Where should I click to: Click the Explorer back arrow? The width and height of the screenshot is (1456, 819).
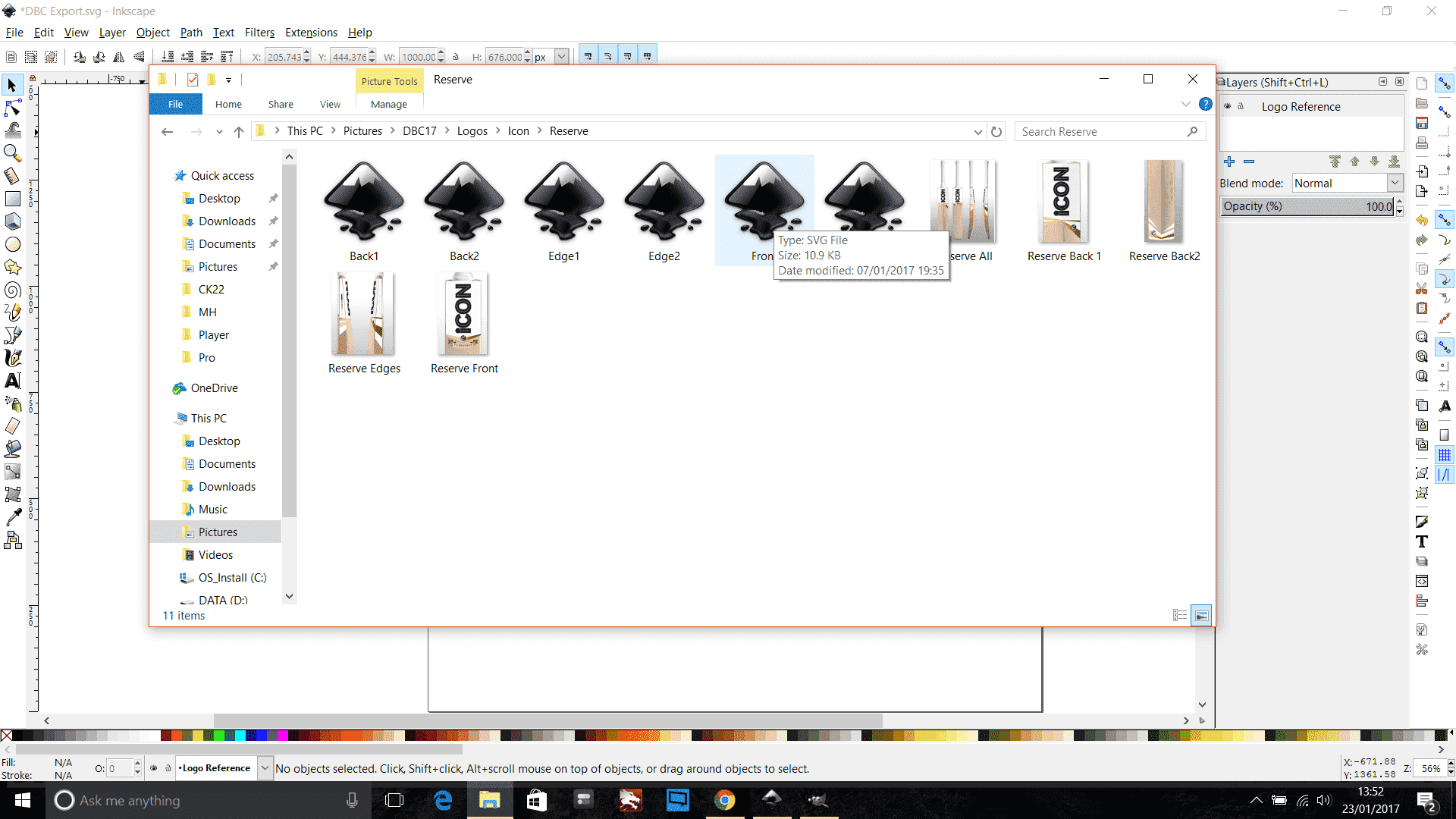(168, 132)
